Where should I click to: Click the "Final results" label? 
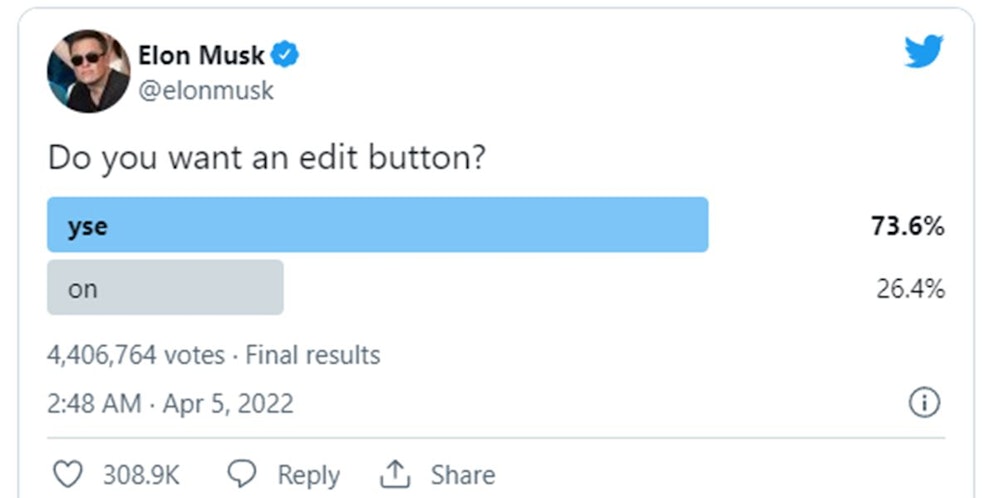coord(313,355)
